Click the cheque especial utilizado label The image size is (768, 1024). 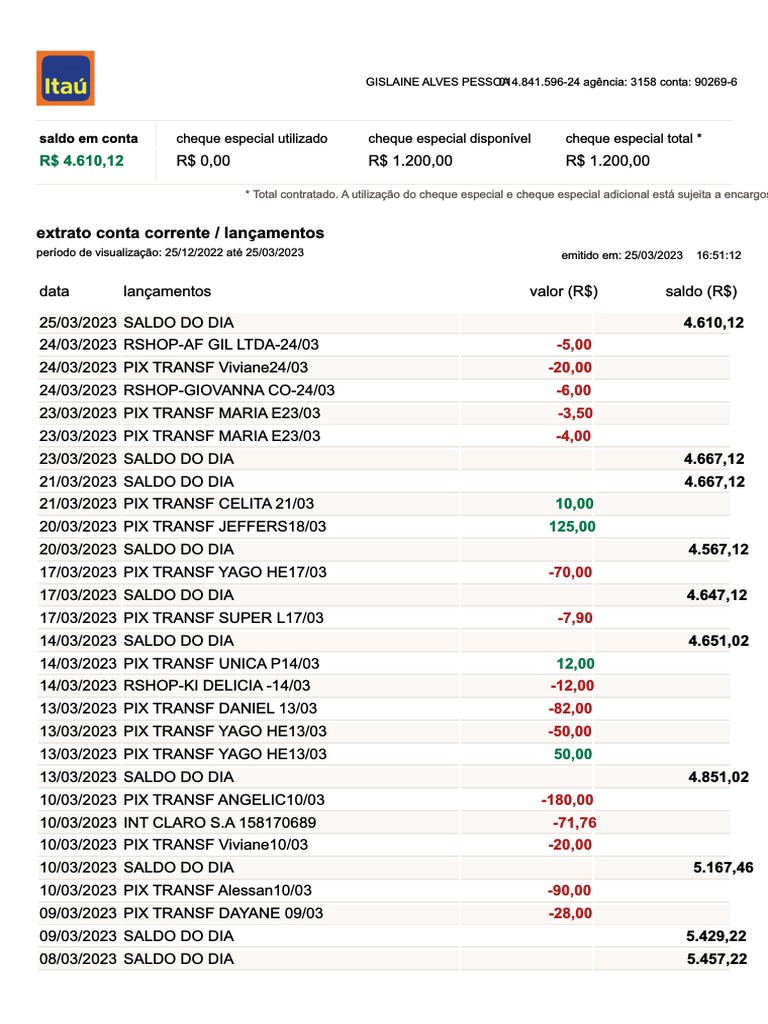point(251,138)
